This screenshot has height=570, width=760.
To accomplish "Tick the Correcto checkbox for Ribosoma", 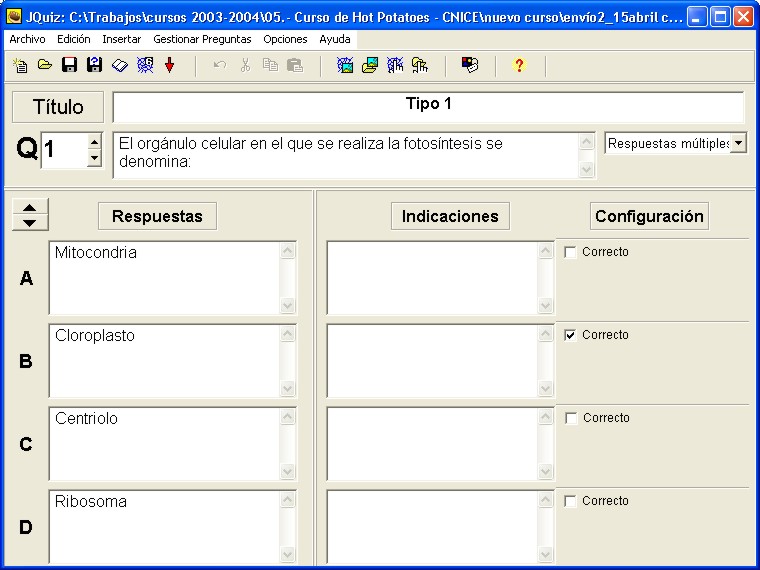I will pos(571,502).
